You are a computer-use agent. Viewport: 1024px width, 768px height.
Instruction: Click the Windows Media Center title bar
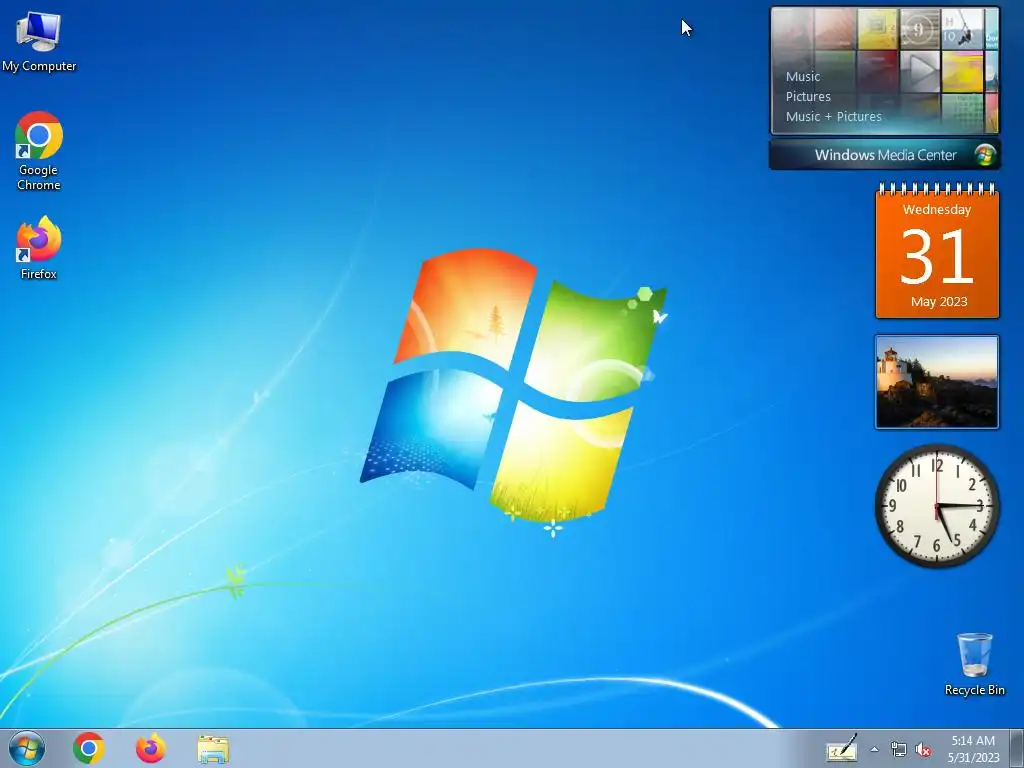click(x=885, y=155)
